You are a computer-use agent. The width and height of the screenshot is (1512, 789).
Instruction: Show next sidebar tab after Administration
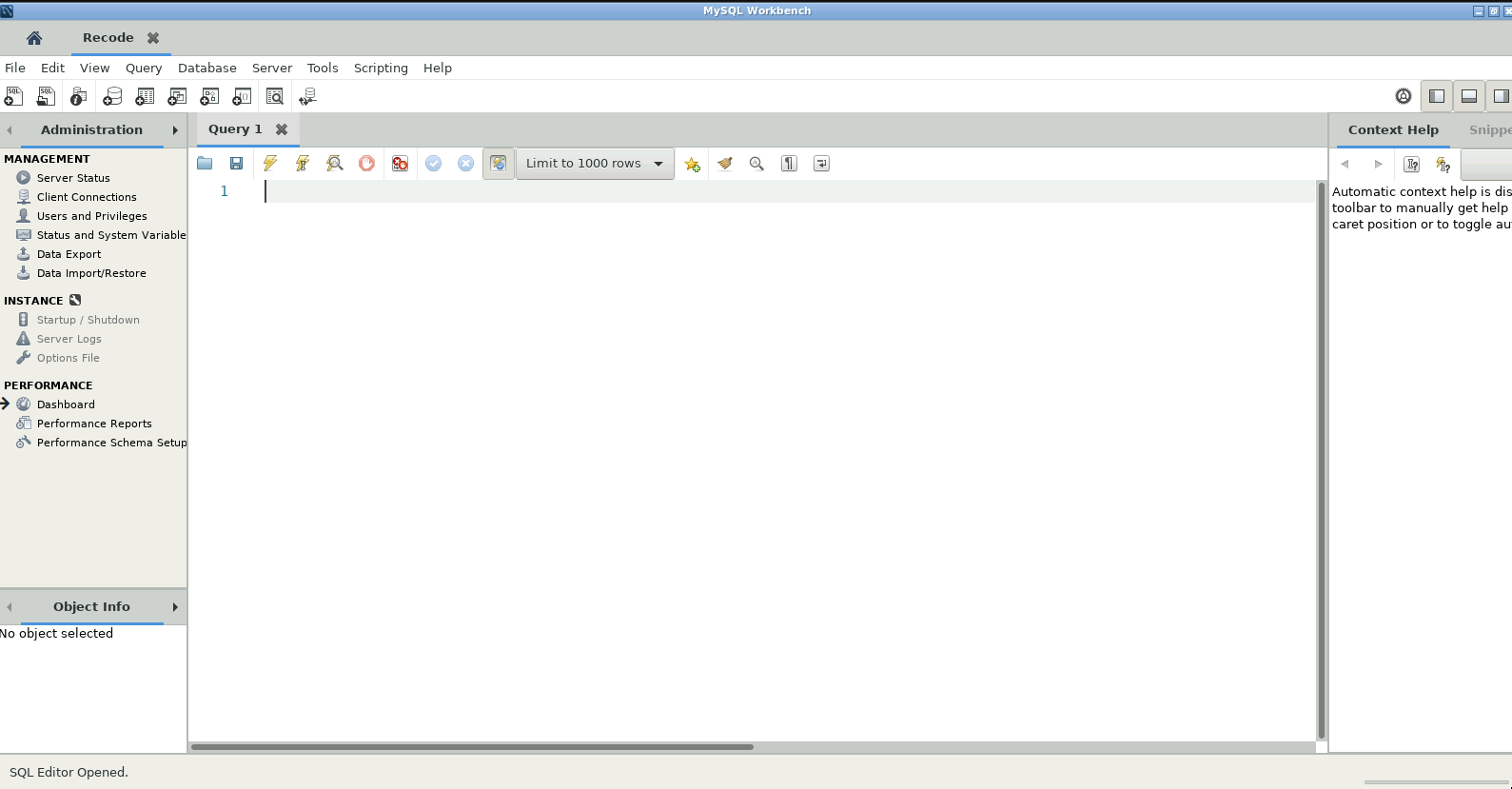click(x=175, y=130)
